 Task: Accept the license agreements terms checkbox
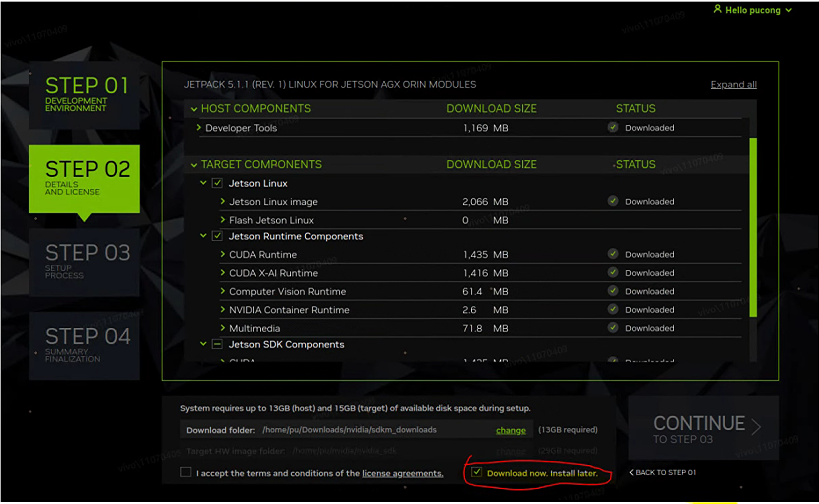185,472
